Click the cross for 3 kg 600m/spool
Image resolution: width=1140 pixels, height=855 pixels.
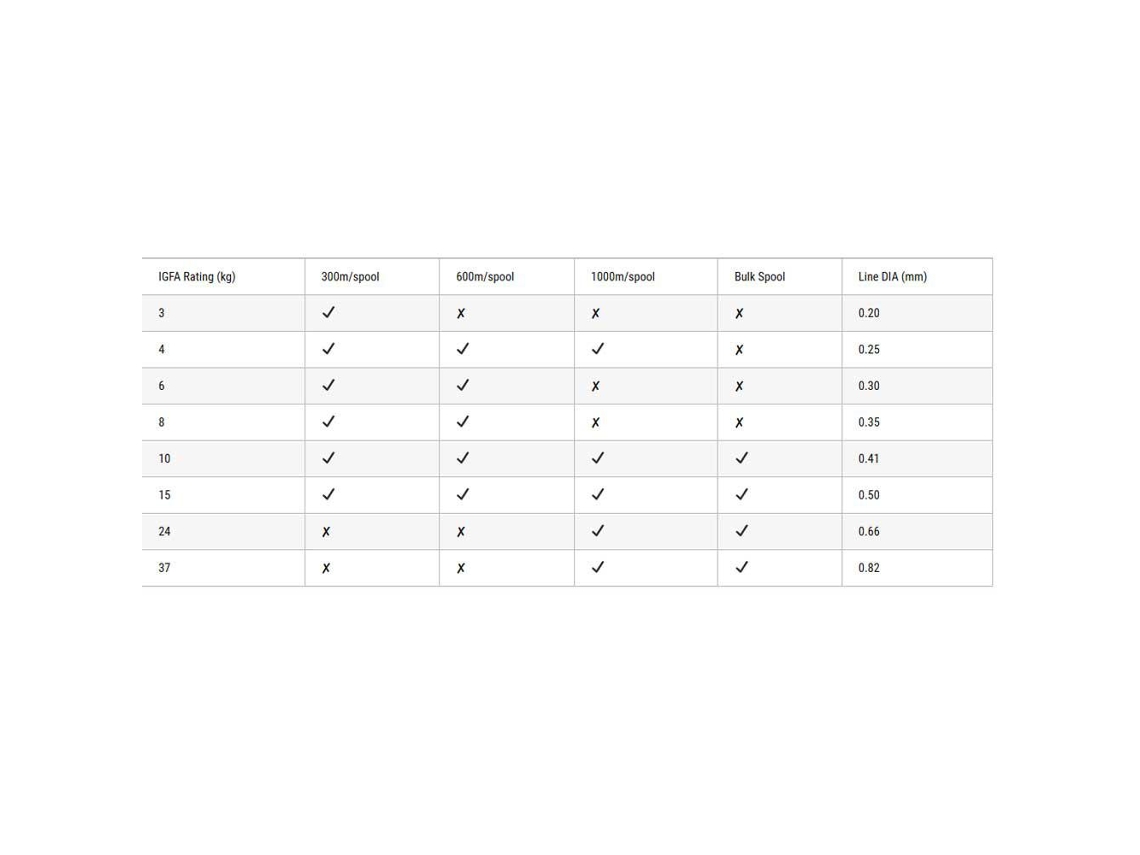coord(461,313)
